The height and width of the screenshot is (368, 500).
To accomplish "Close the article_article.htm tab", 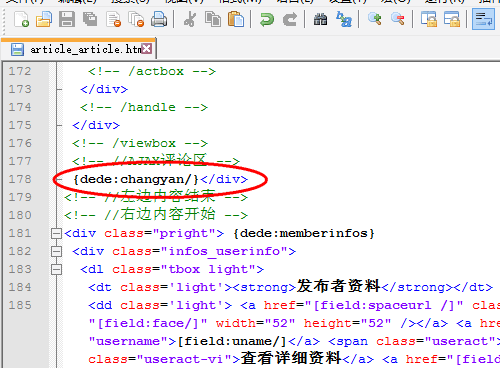I will [147, 49].
